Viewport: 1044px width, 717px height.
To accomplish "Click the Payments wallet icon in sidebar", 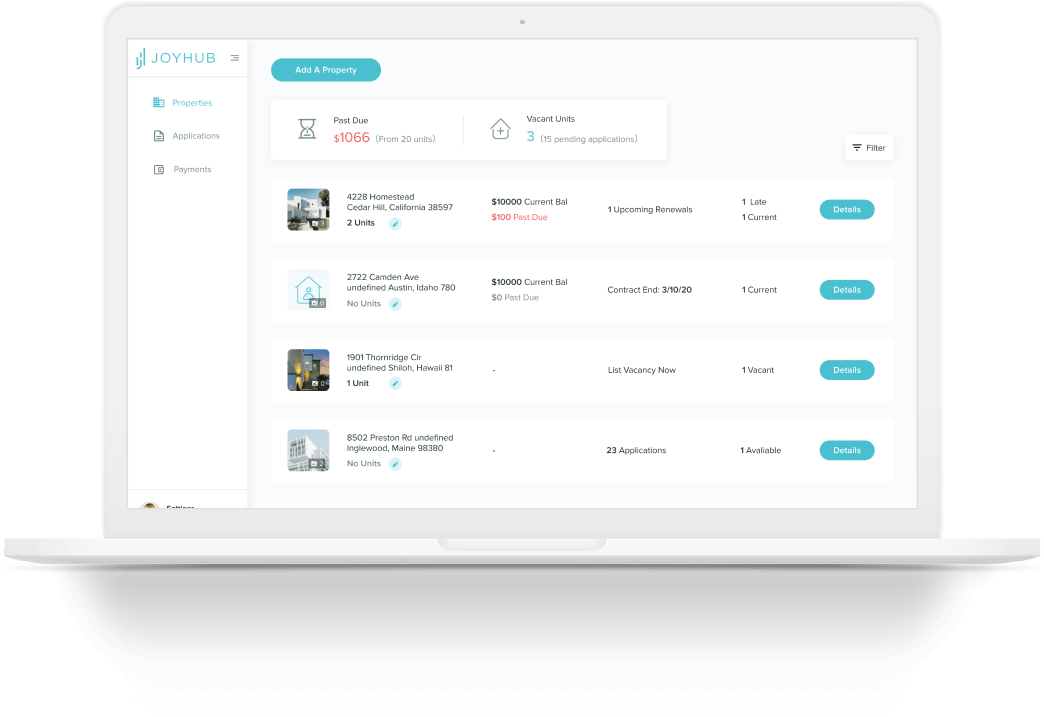I will [158, 170].
